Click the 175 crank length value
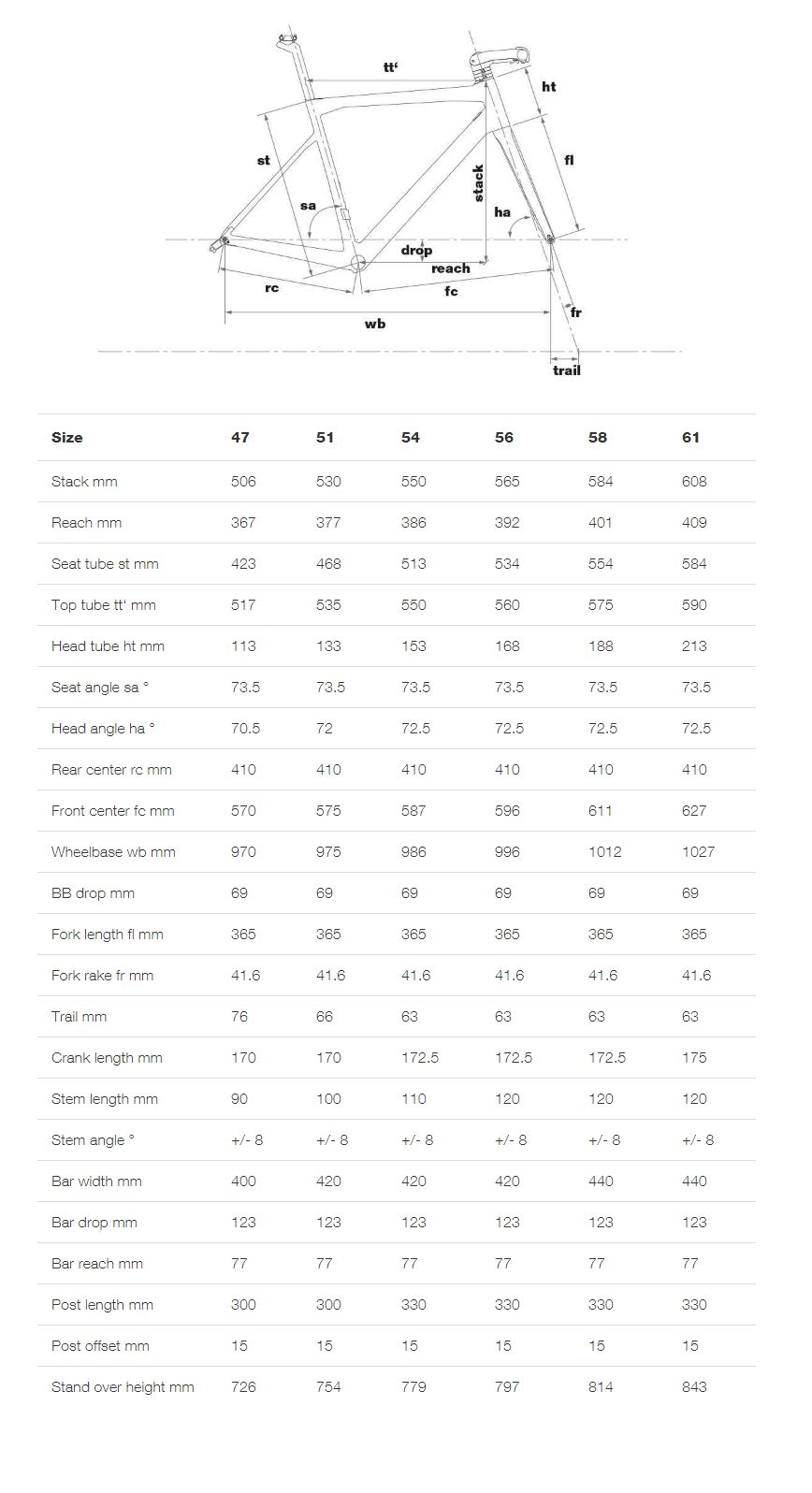 694,1058
